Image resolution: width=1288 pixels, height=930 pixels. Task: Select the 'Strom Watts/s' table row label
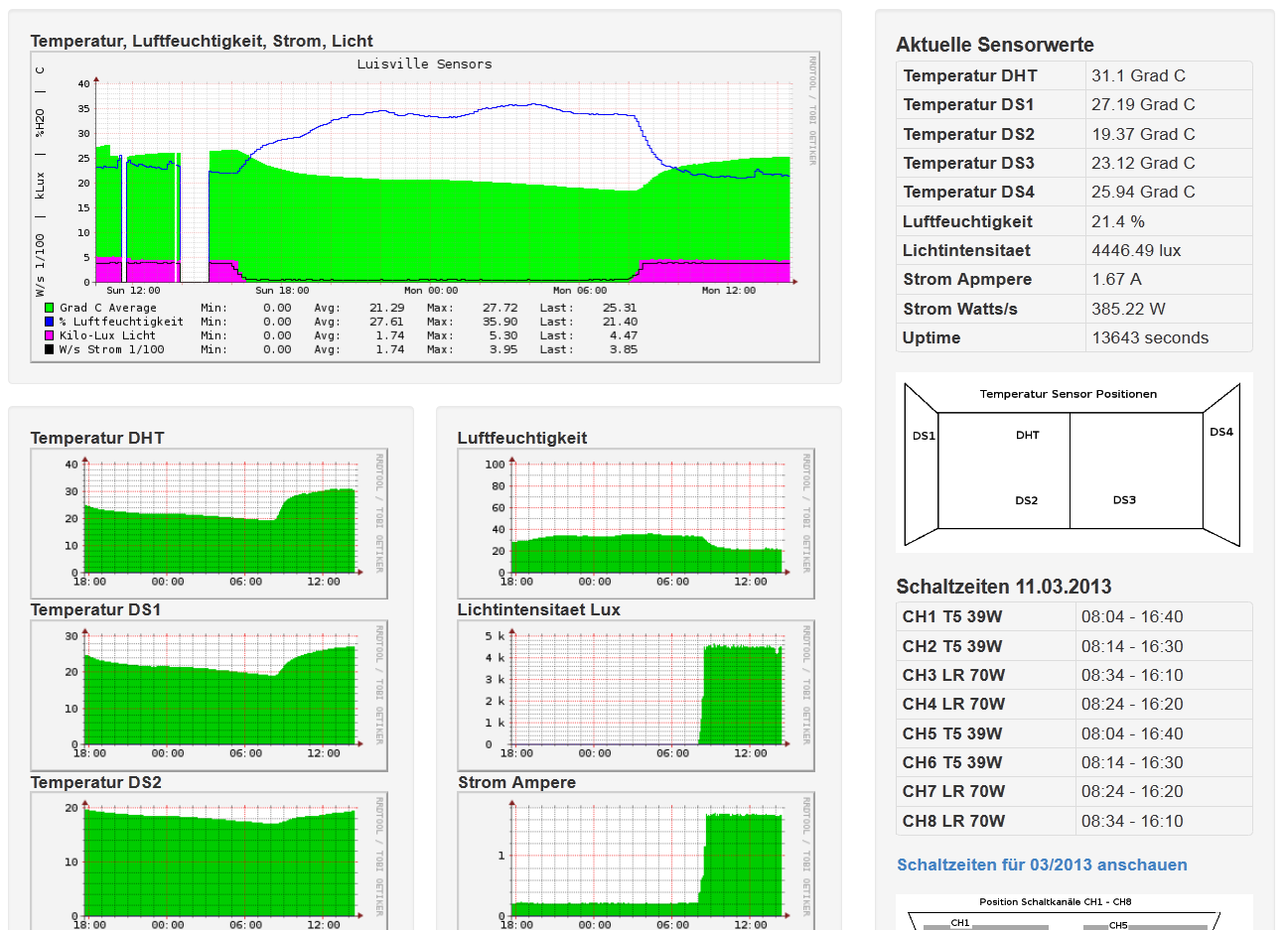[960, 309]
